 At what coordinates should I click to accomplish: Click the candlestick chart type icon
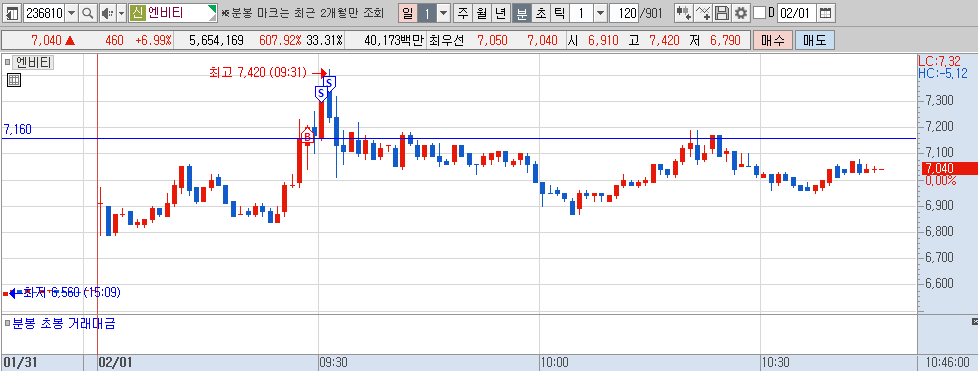pyautogui.click(x=685, y=12)
